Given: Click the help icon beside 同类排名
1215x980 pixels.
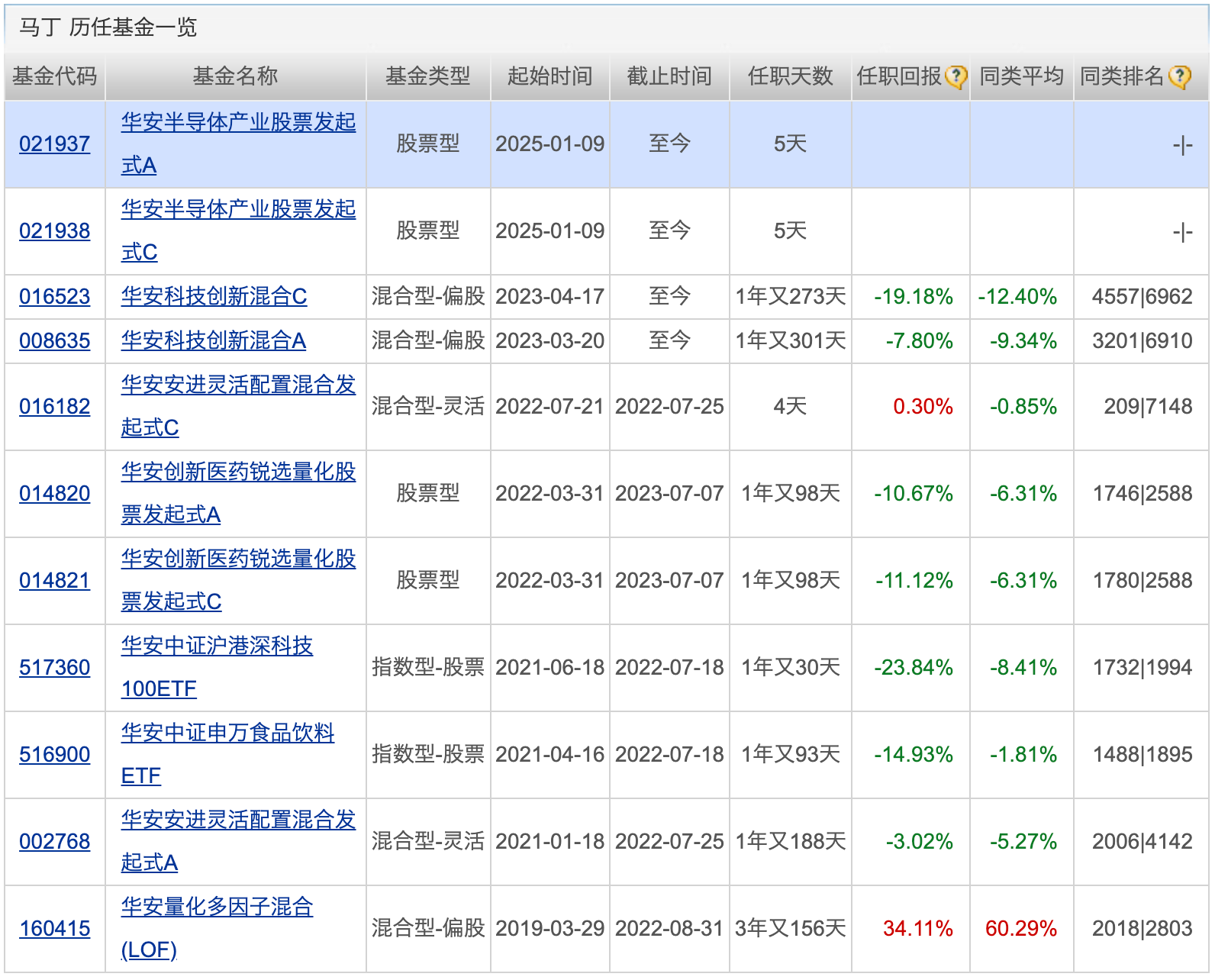Looking at the screenshot, I should [x=1179, y=76].
